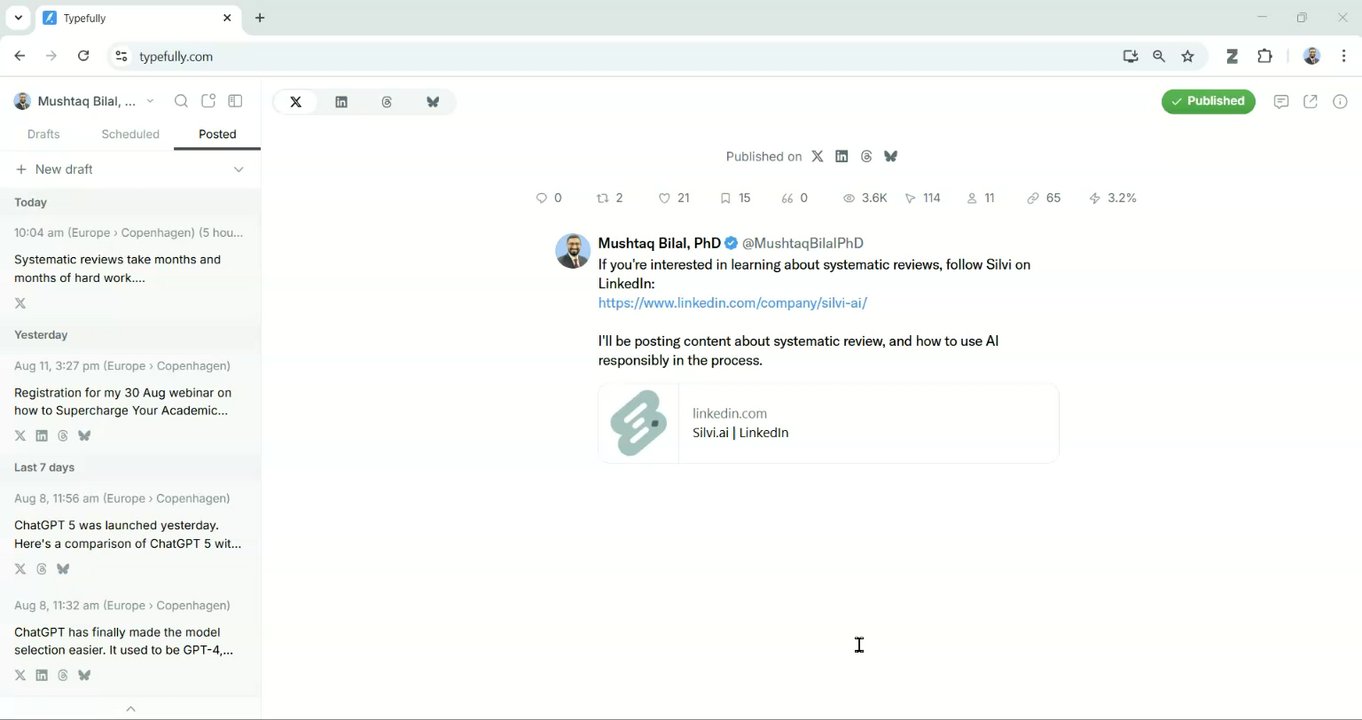Toggle the sidebar layout icon
Image resolution: width=1362 pixels, height=720 pixels.
236,101
